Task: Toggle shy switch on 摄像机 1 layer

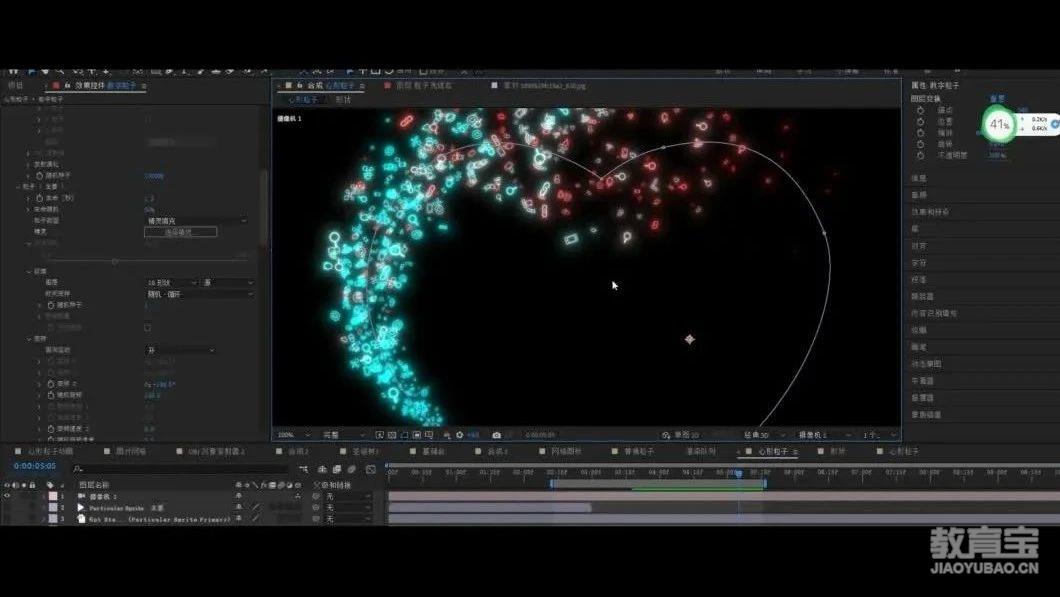Action: [x=239, y=496]
